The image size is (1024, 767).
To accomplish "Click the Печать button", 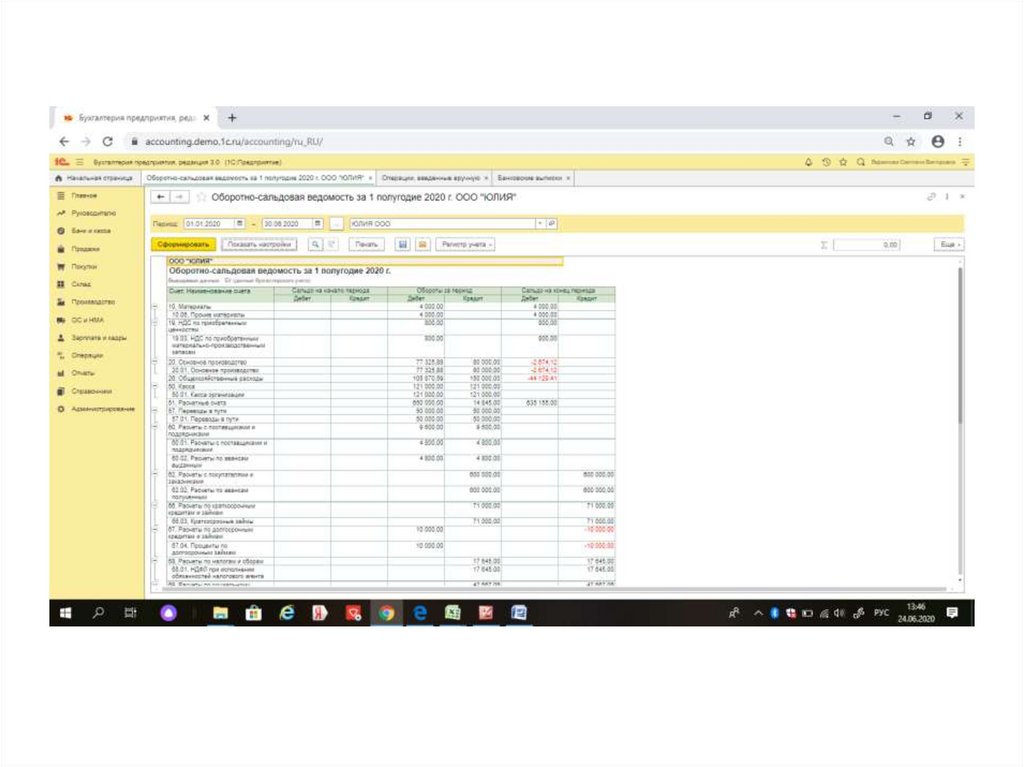I will pos(366,244).
